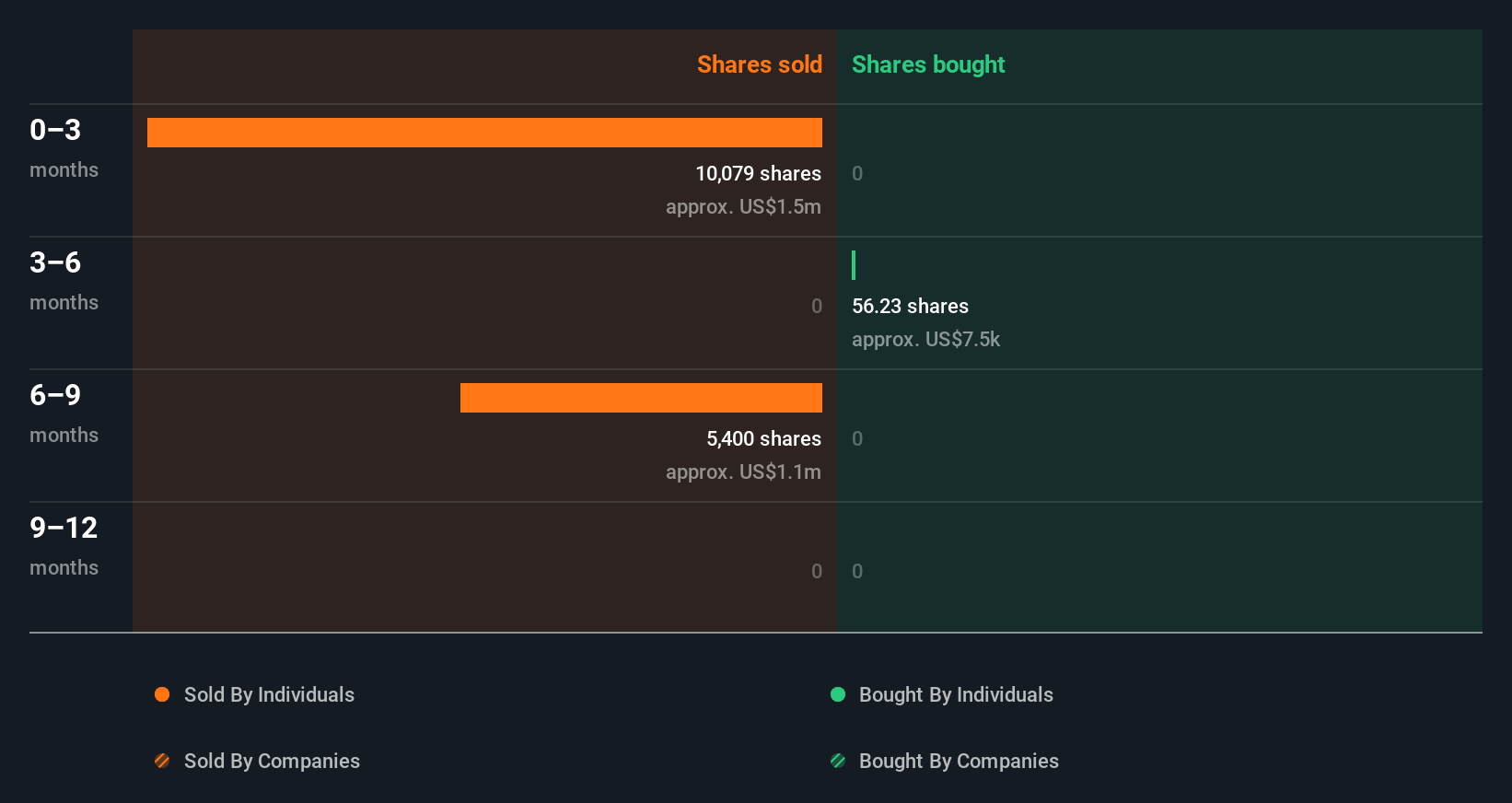Viewport: 1512px width, 803px height.
Task: Click the green Bought By Individuals legend dot
Action: point(838,694)
